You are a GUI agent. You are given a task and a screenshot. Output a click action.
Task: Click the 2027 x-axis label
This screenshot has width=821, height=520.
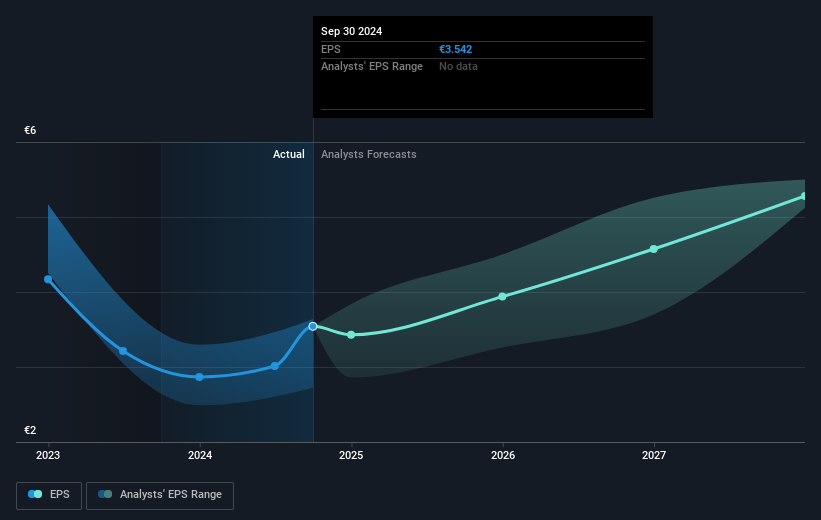(654, 456)
